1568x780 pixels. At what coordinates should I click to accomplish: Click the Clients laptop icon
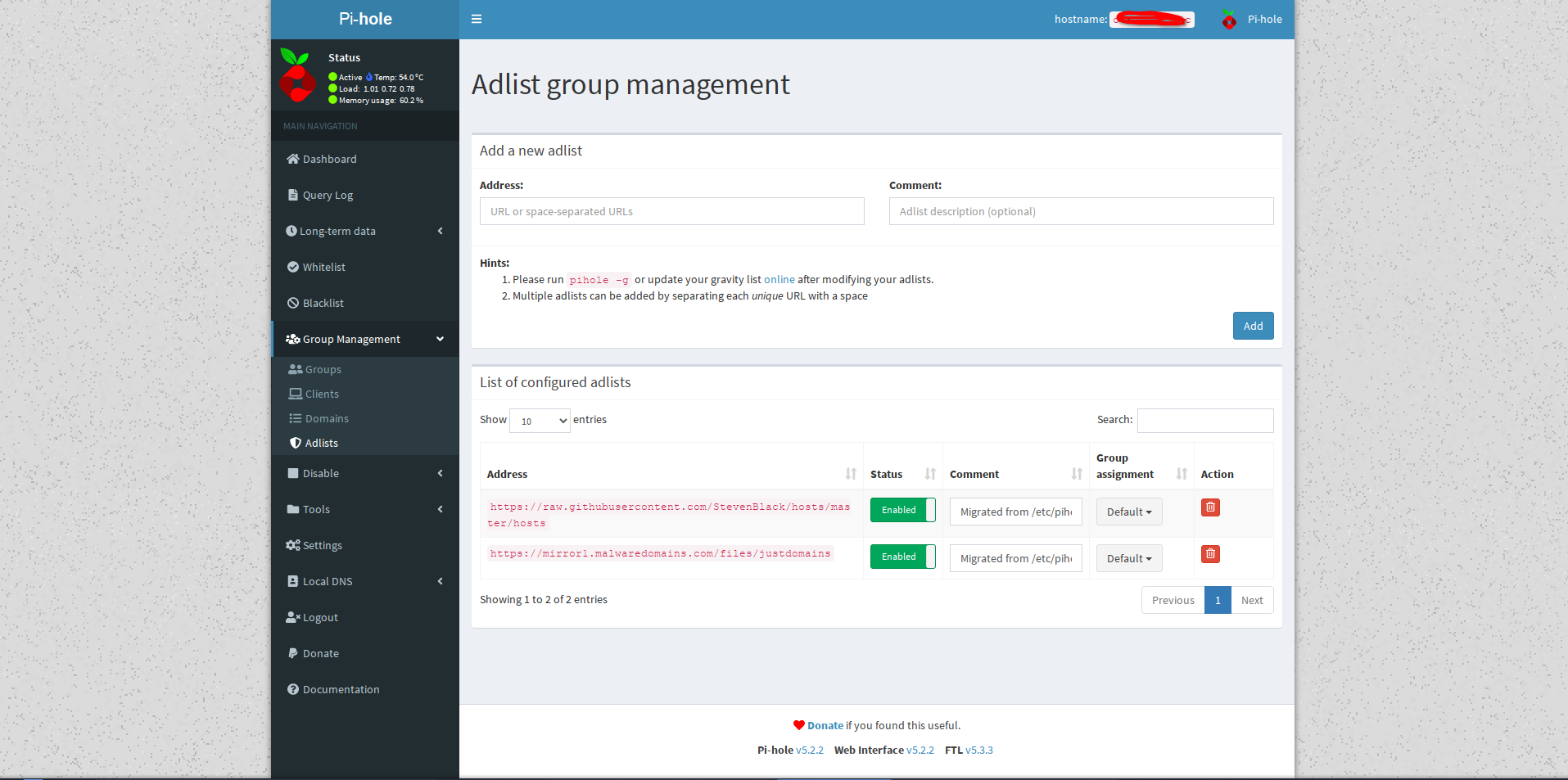(x=296, y=394)
